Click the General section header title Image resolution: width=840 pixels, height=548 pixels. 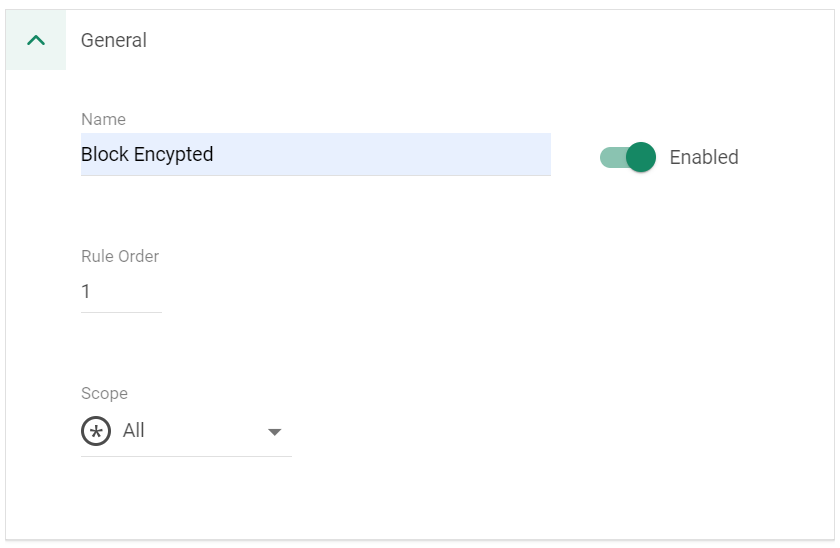(114, 40)
